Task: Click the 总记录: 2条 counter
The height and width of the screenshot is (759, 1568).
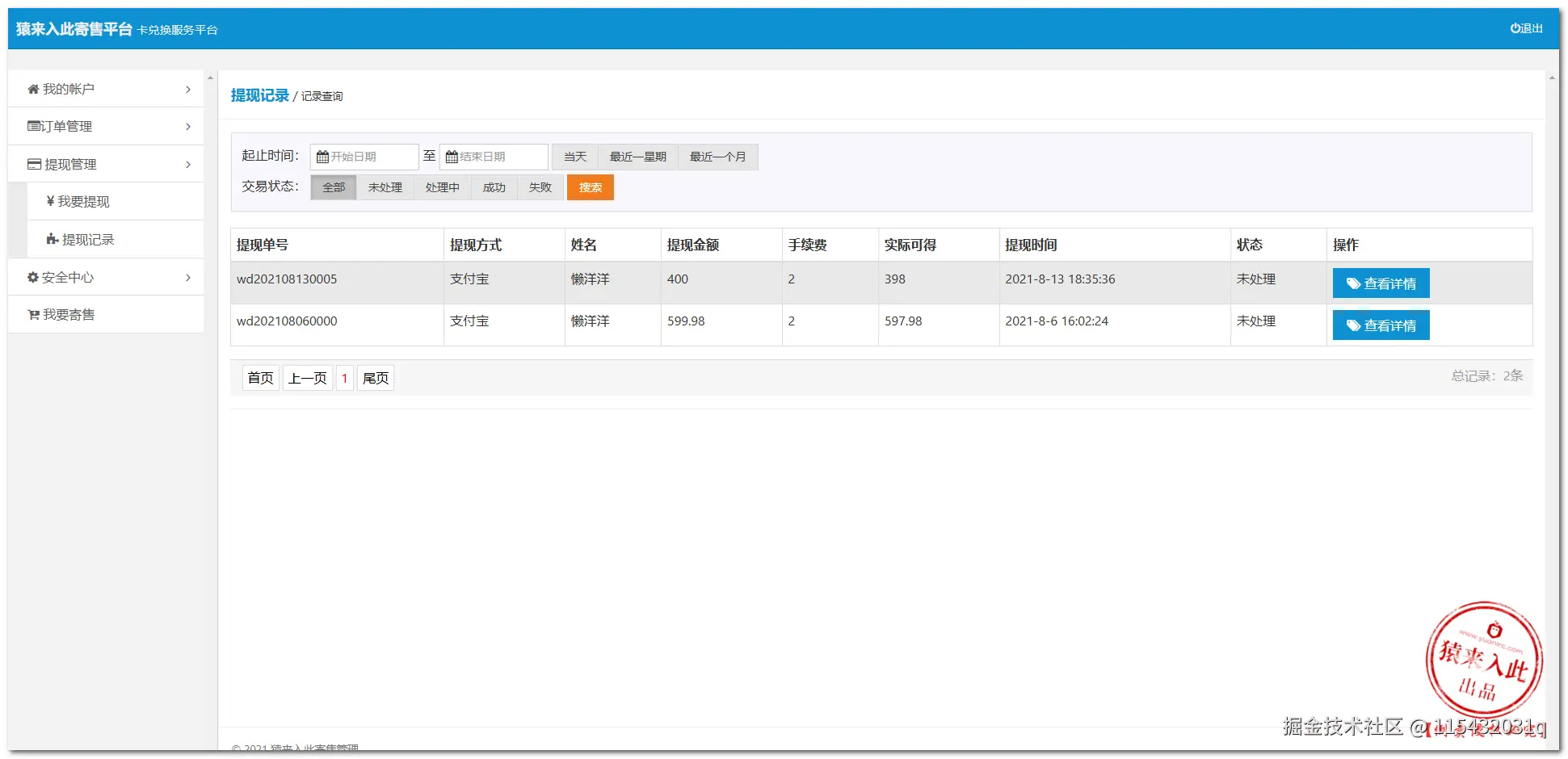Action: click(x=1486, y=375)
